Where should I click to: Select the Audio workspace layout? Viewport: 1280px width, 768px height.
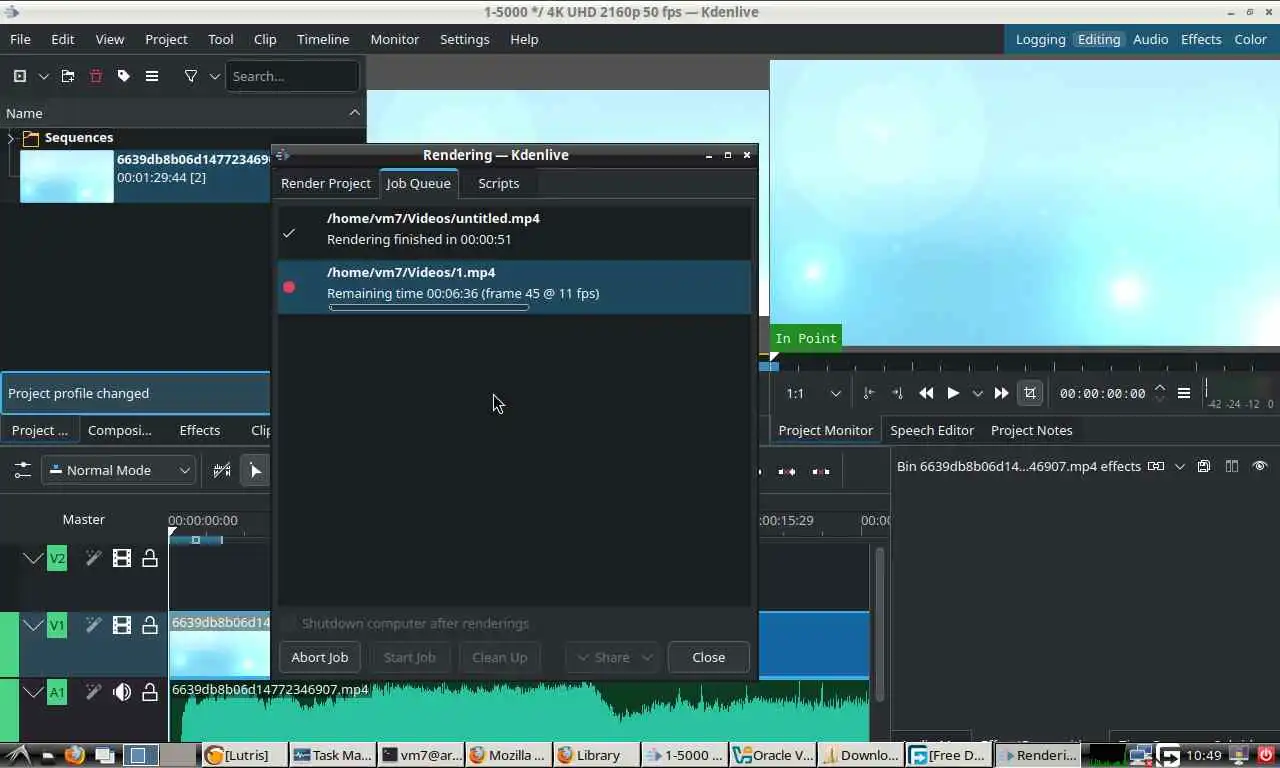[1150, 39]
